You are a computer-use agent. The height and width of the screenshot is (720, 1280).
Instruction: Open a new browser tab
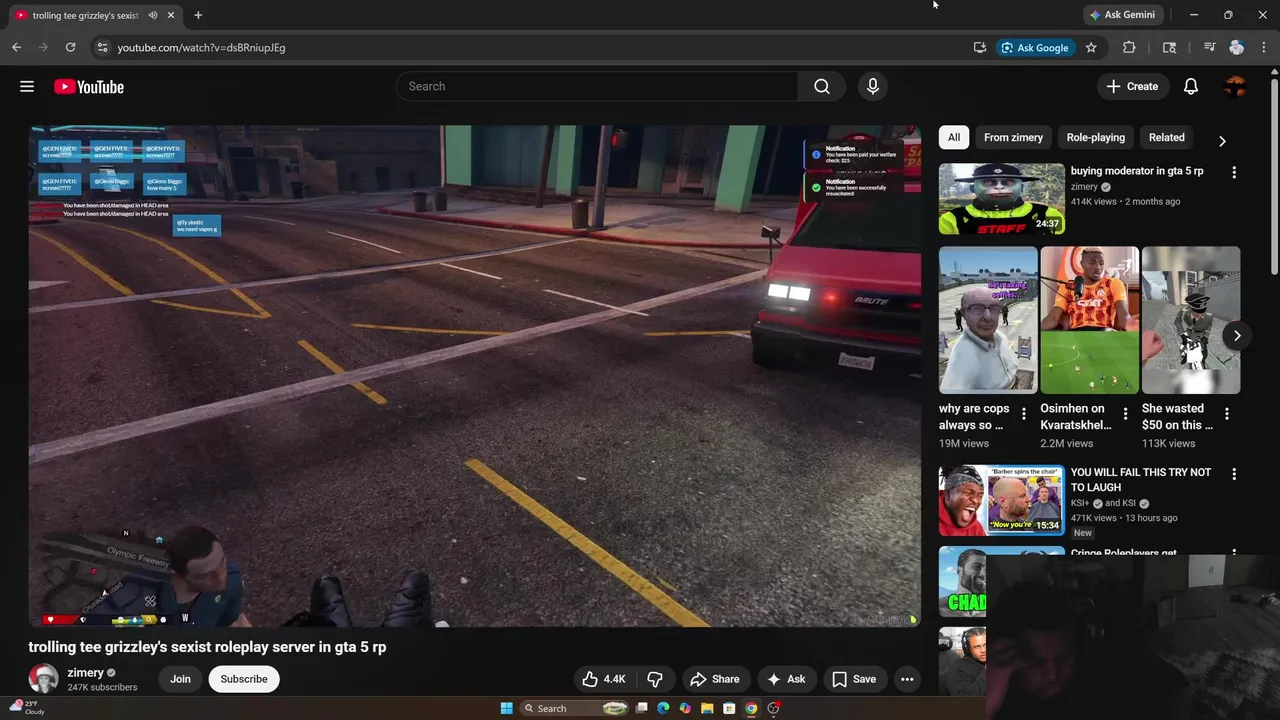point(198,15)
